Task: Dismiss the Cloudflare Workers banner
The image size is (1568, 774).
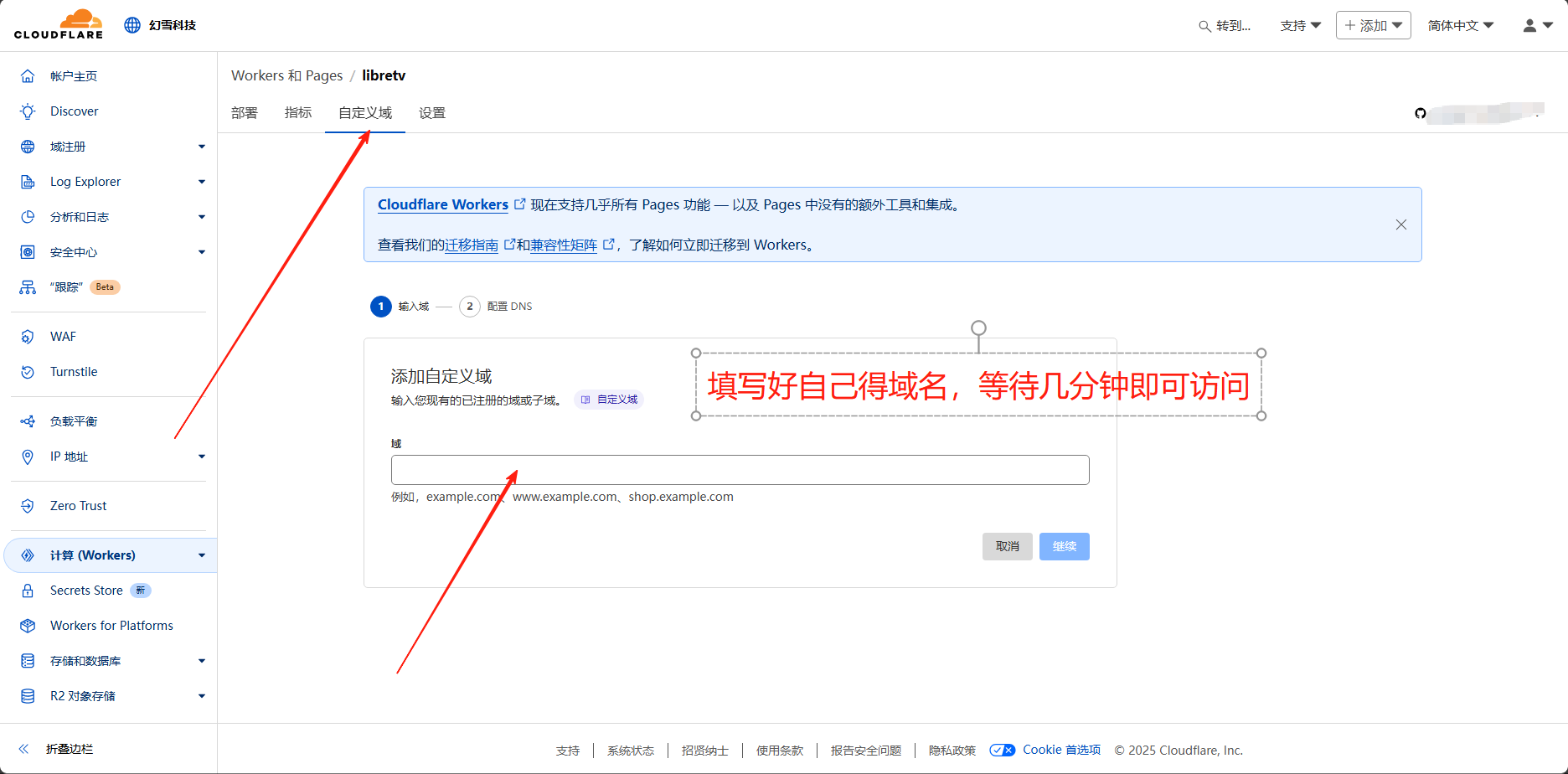Action: click(x=1401, y=224)
